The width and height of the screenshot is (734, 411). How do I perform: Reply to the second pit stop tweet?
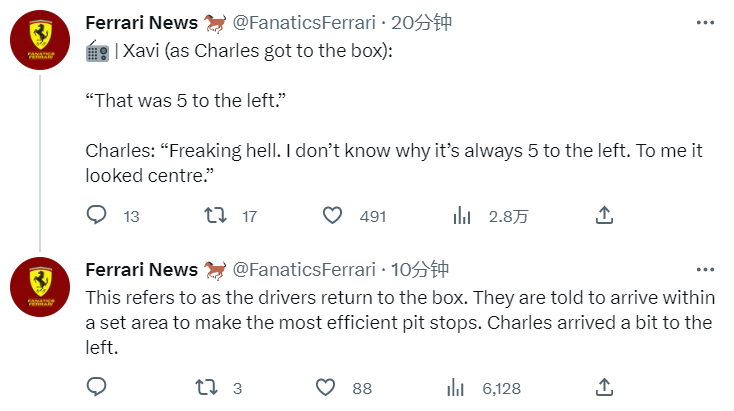pyautogui.click(x=97, y=387)
